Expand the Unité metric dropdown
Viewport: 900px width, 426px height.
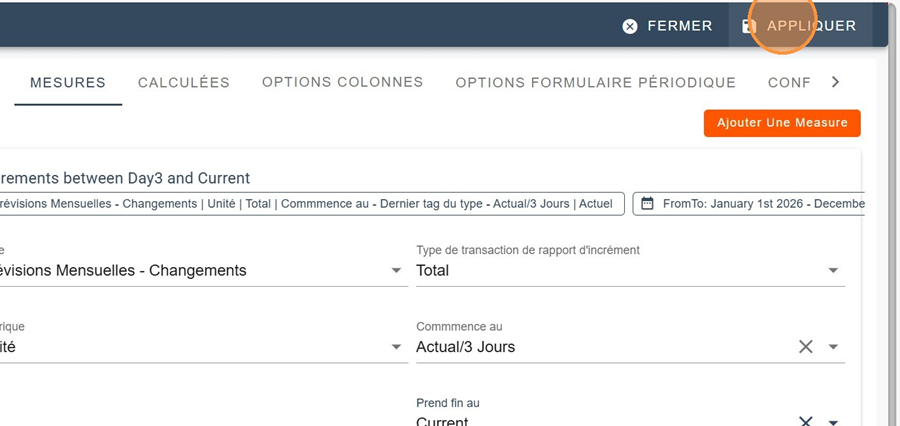397,348
